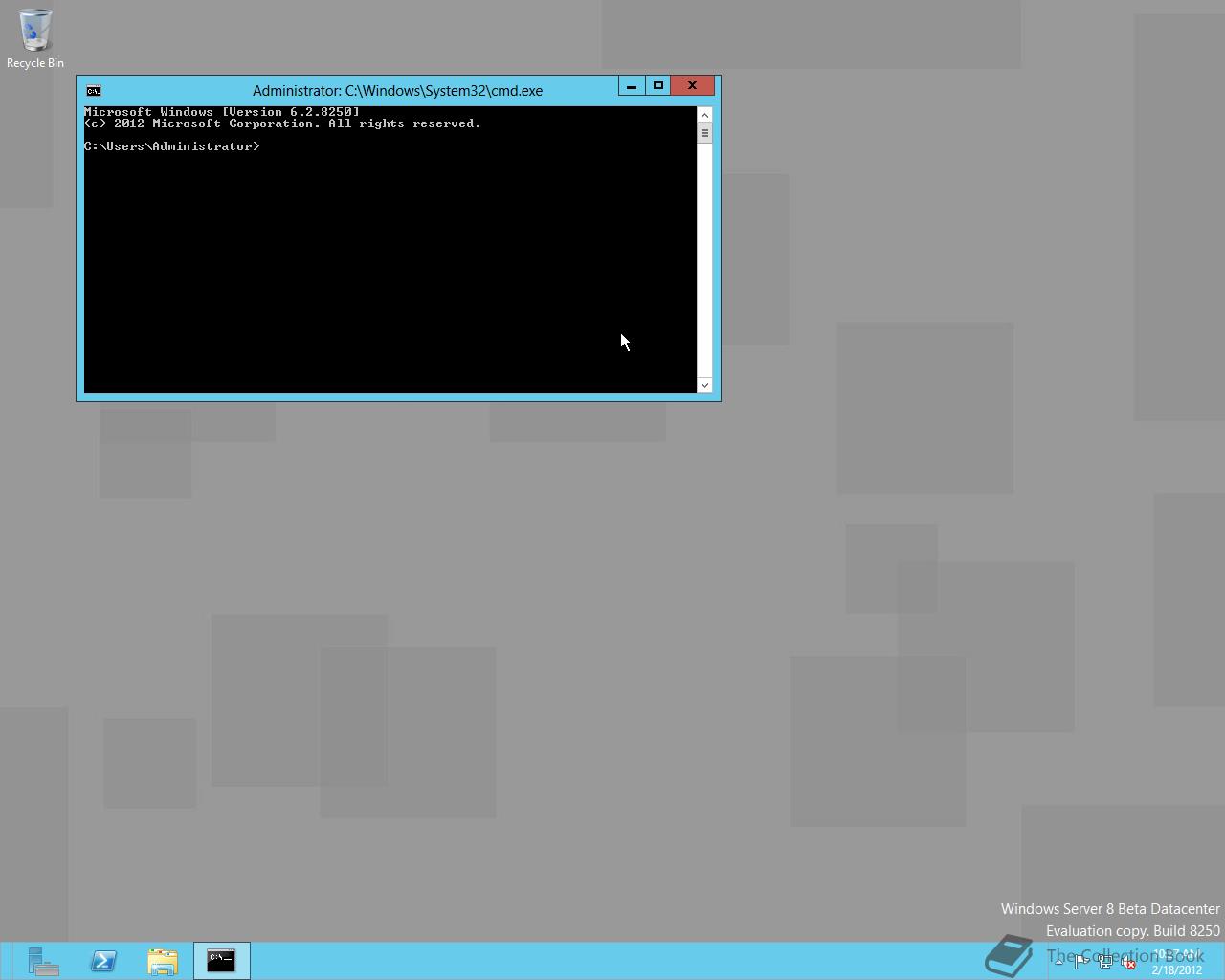The image size is (1225, 980).
Task: Open the taskbar clock showing 2/18/2012
Action: pyautogui.click(x=1177, y=962)
